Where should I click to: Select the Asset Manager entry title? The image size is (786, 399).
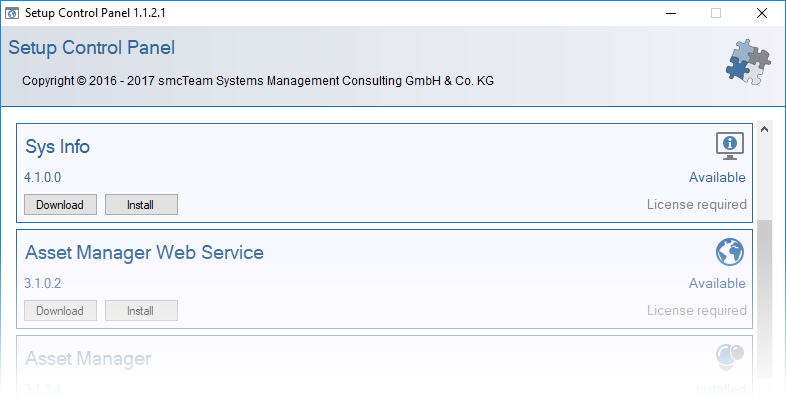pos(88,358)
